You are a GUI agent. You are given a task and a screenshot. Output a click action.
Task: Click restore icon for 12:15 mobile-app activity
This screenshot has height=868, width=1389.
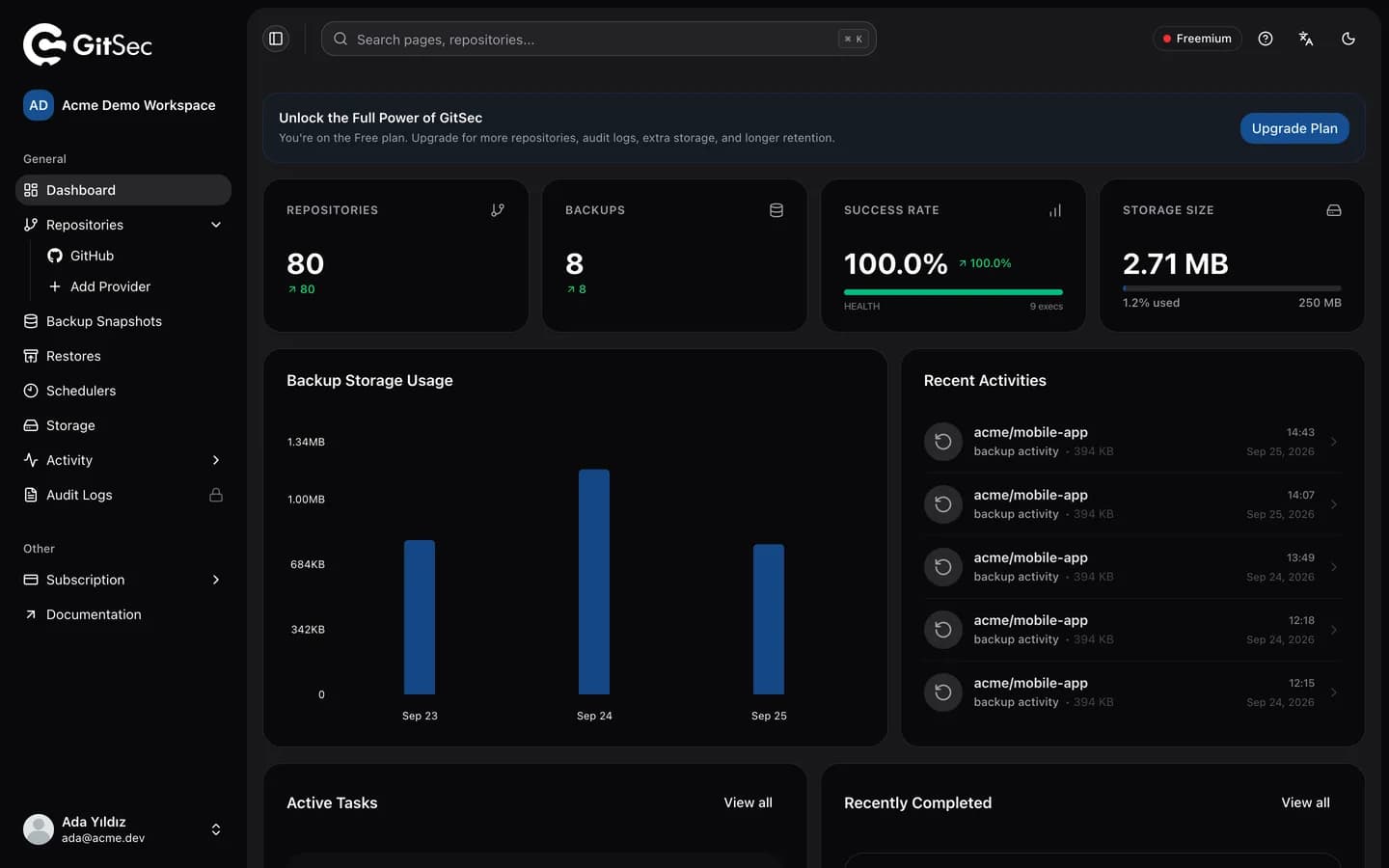[x=943, y=692]
